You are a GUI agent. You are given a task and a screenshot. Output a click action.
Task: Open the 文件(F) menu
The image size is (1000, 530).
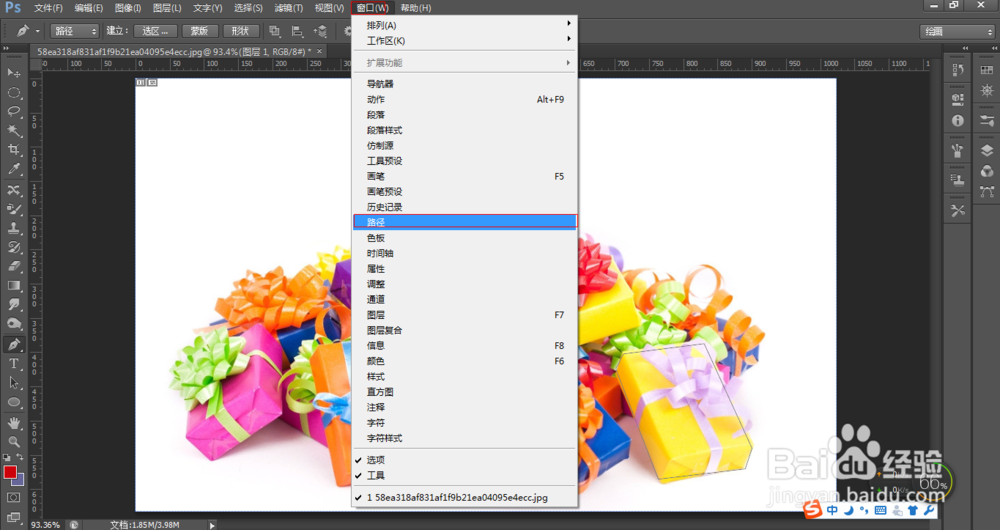point(48,8)
